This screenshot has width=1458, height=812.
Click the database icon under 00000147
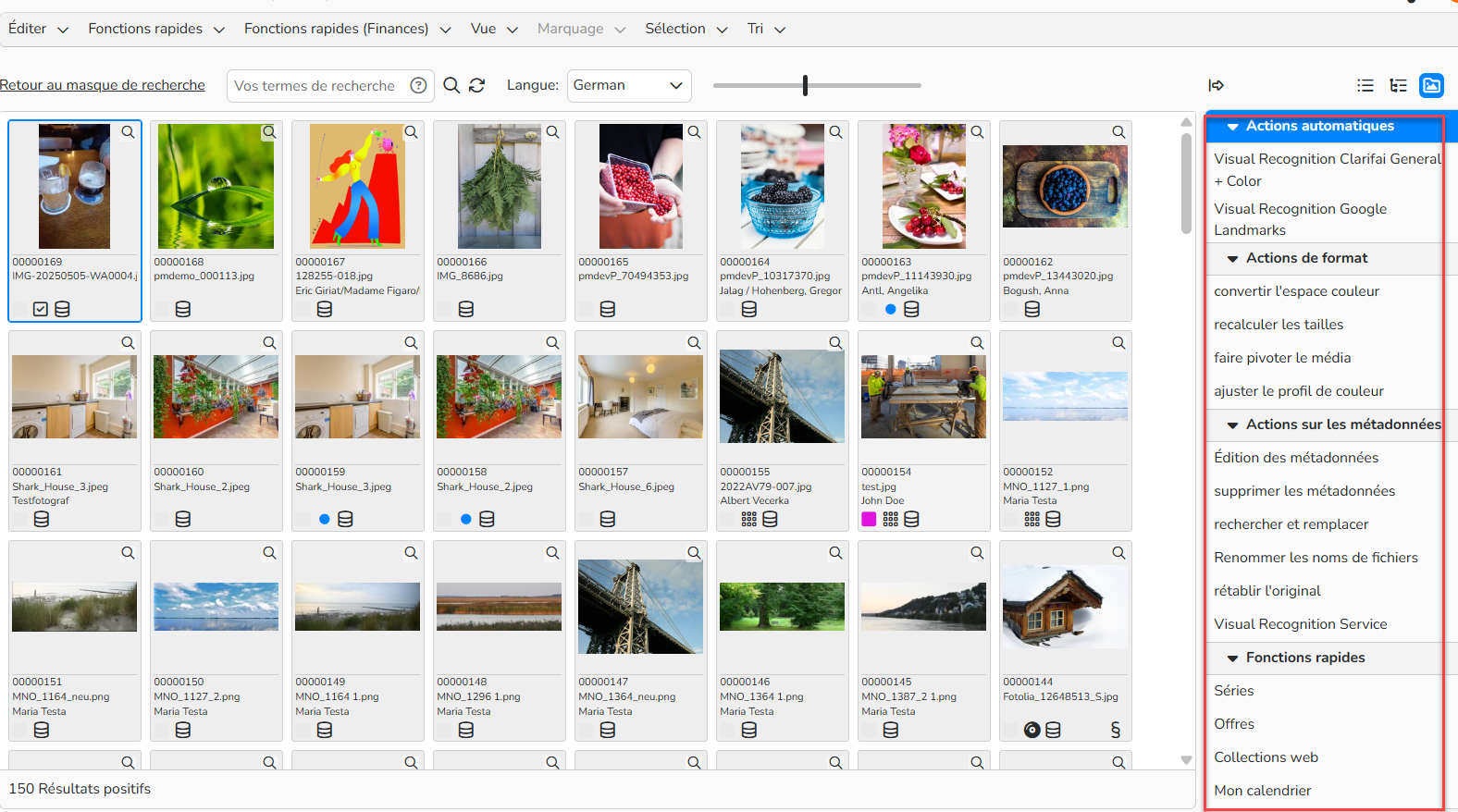click(x=608, y=730)
